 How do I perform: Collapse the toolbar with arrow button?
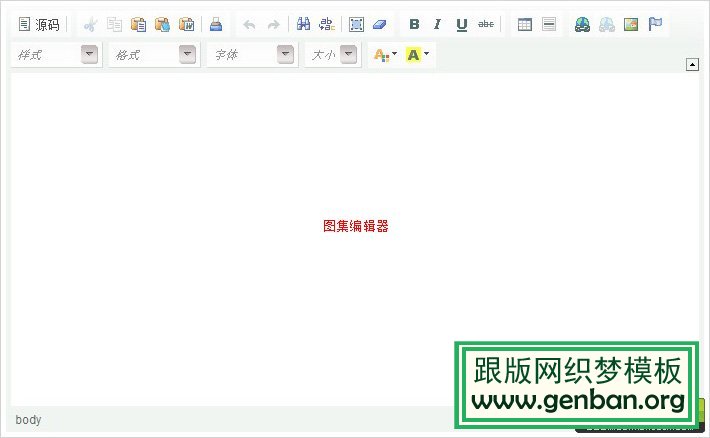tap(692, 65)
